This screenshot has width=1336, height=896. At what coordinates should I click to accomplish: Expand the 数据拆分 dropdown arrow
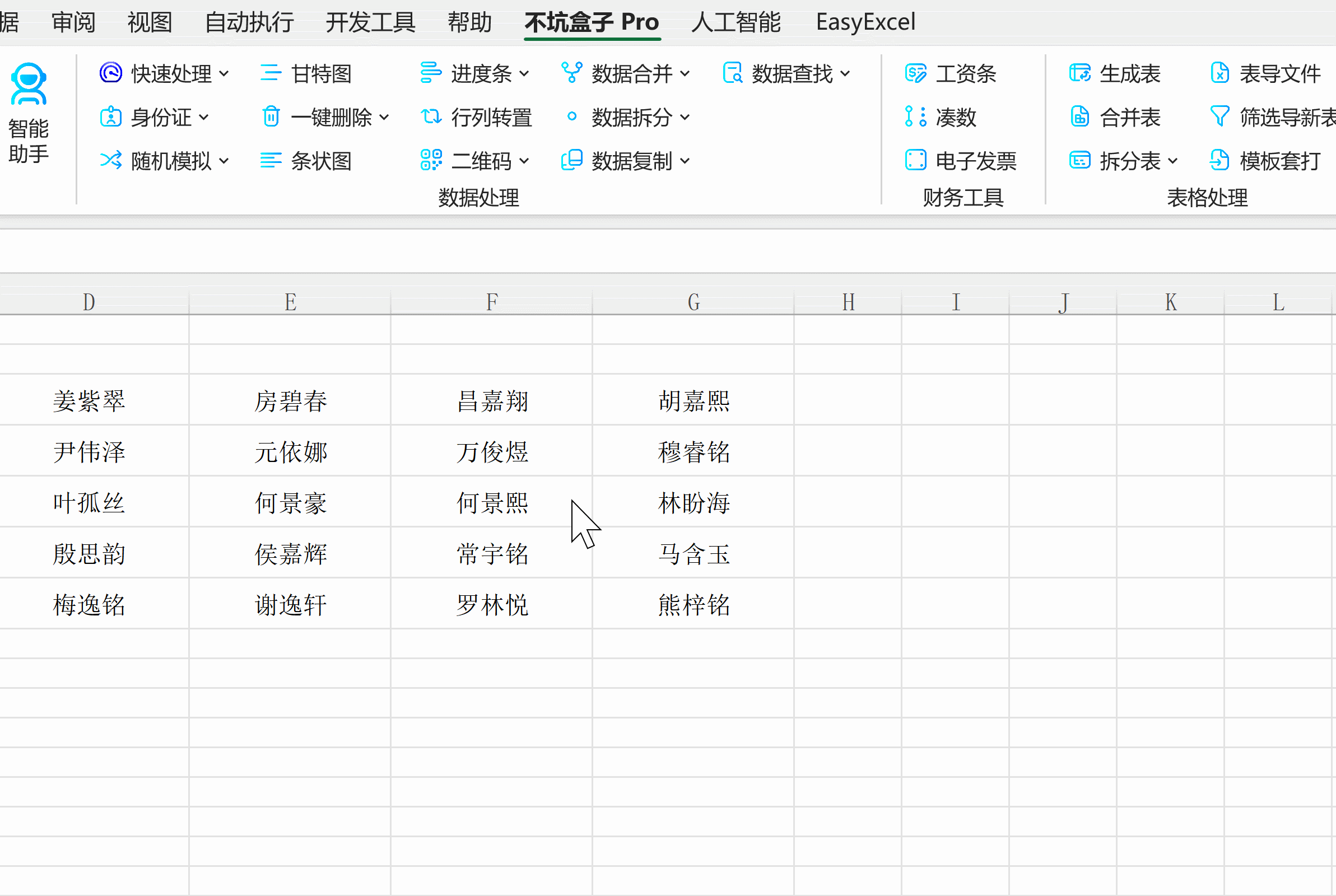coord(685,118)
